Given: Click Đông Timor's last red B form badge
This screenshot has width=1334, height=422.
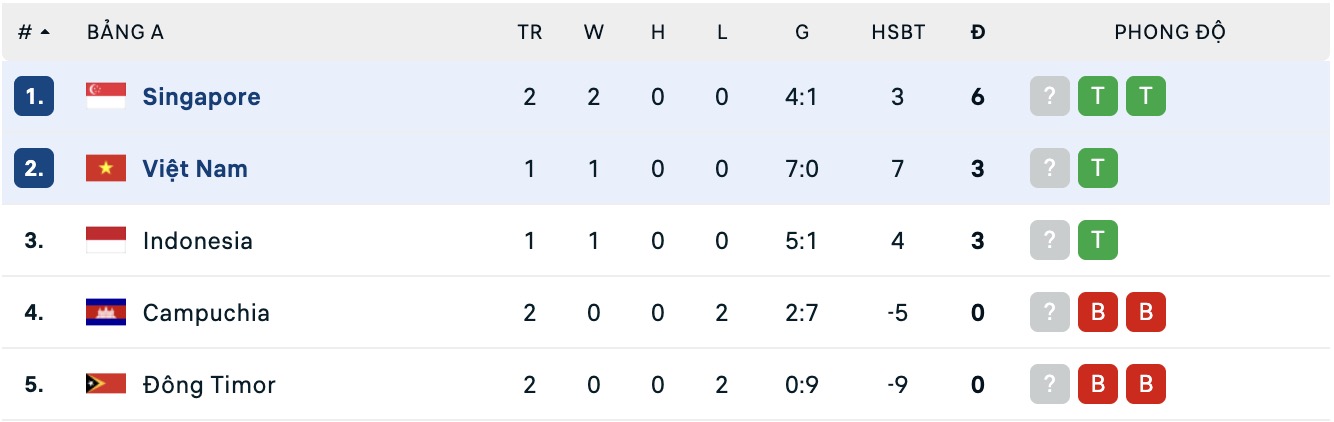Looking at the screenshot, I should tap(1146, 384).
